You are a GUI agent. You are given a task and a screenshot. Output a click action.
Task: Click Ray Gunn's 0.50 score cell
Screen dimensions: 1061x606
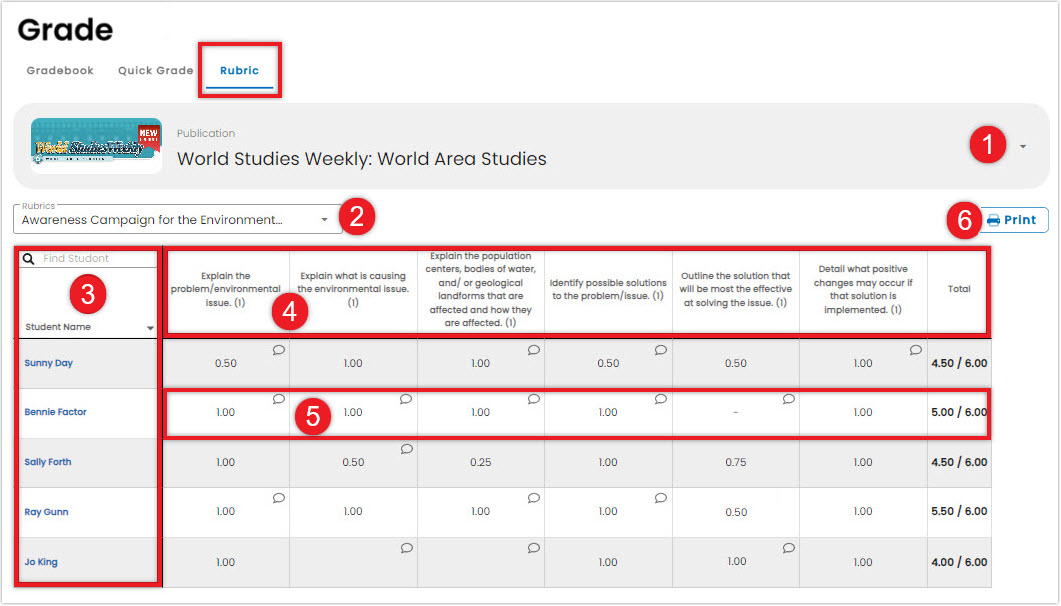click(736, 512)
